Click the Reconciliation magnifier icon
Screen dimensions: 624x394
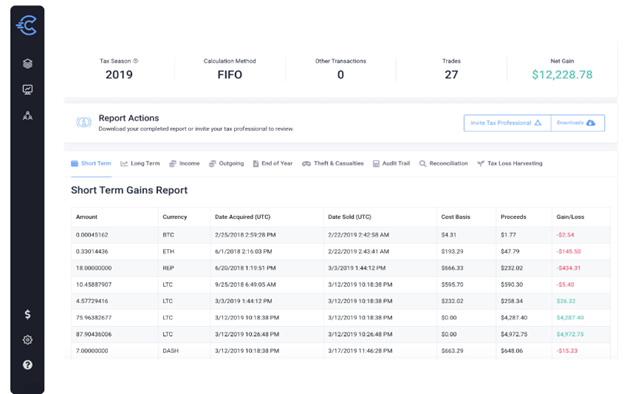click(423, 164)
